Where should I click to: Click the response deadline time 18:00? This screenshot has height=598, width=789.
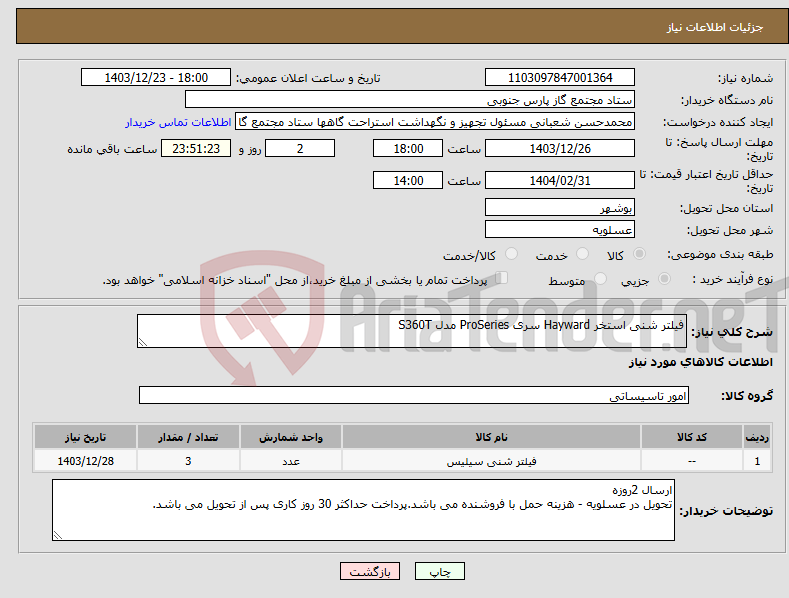point(408,148)
